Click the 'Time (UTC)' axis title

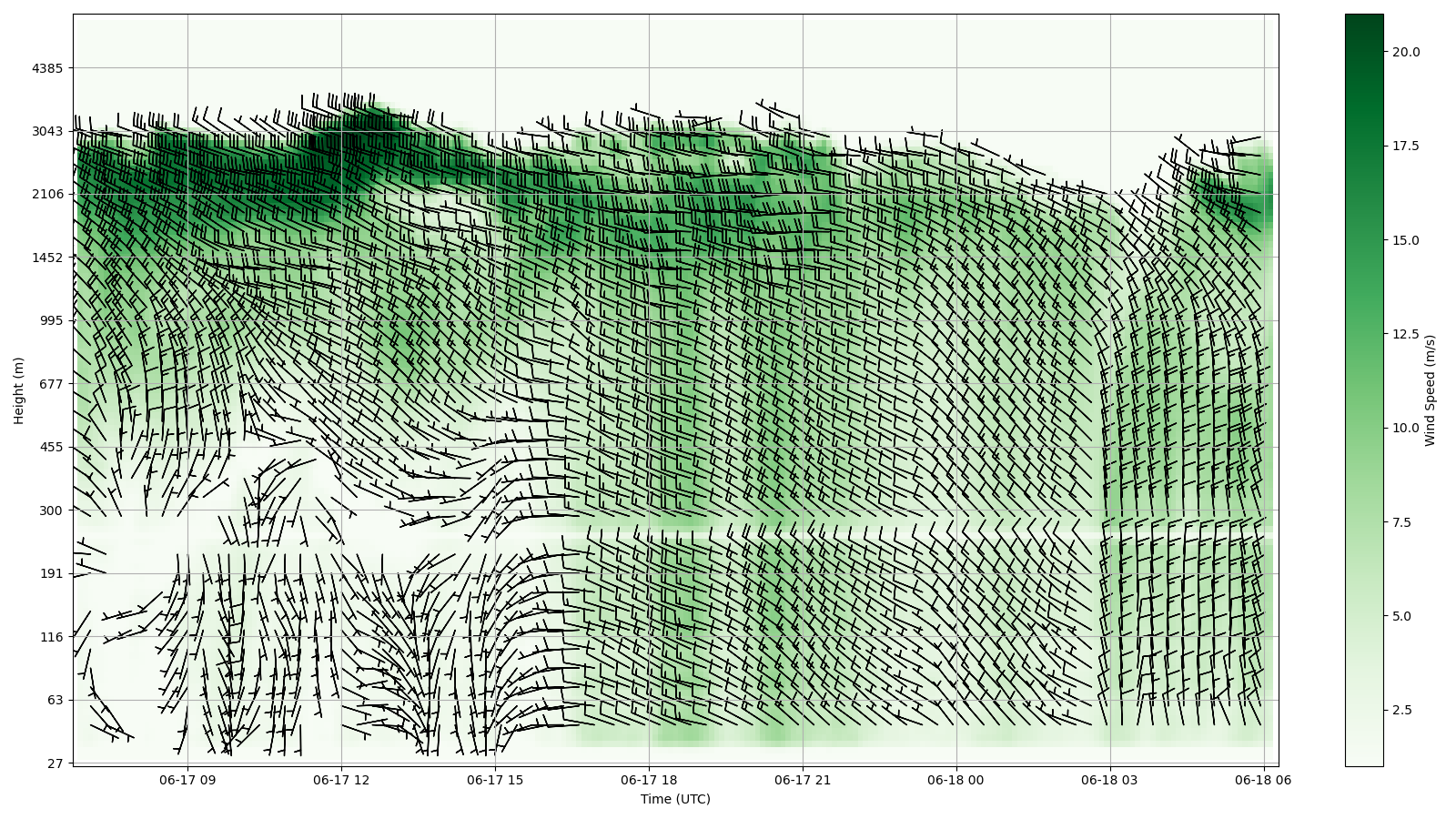[675, 799]
